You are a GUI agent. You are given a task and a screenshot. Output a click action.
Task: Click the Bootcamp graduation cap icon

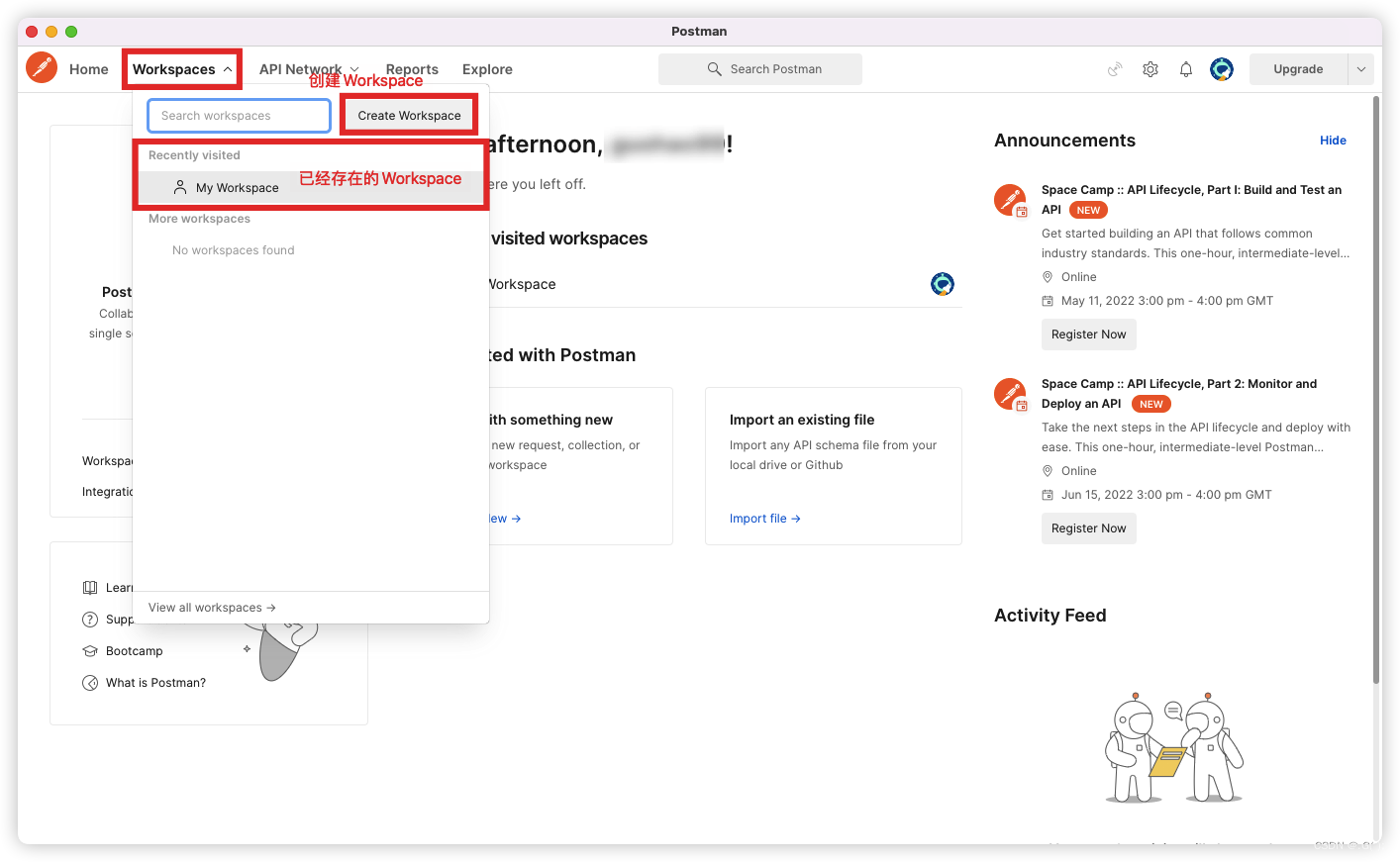pyautogui.click(x=90, y=651)
